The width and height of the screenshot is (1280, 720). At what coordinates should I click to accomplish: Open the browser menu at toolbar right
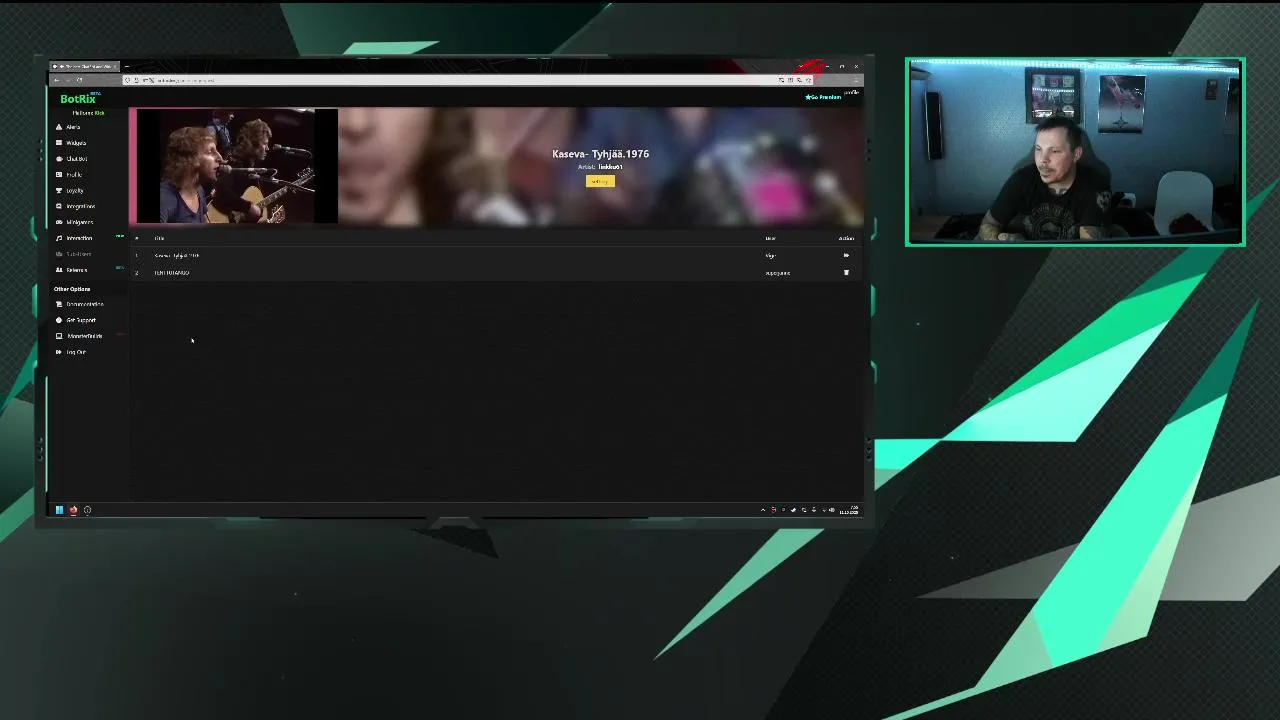pos(857,80)
